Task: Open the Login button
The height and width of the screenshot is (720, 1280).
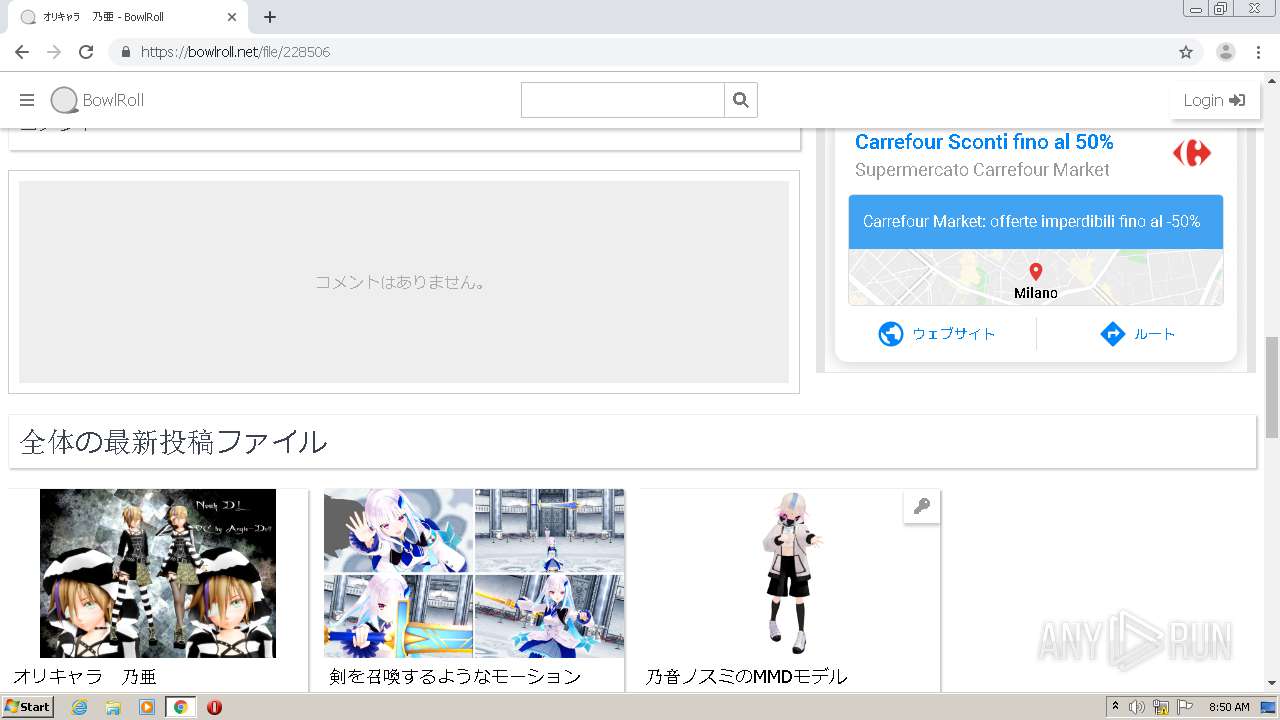Action: (x=1214, y=100)
